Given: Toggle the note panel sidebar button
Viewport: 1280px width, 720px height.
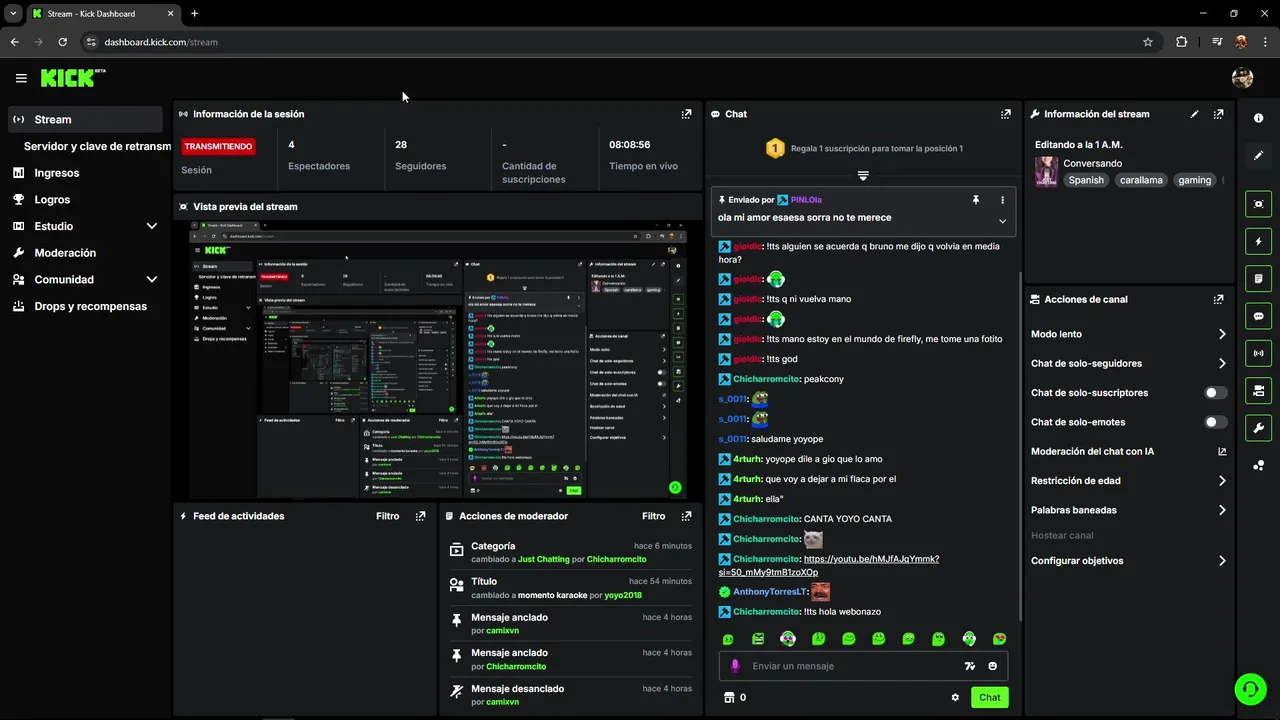Looking at the screenshot, I should point(1258,279).
